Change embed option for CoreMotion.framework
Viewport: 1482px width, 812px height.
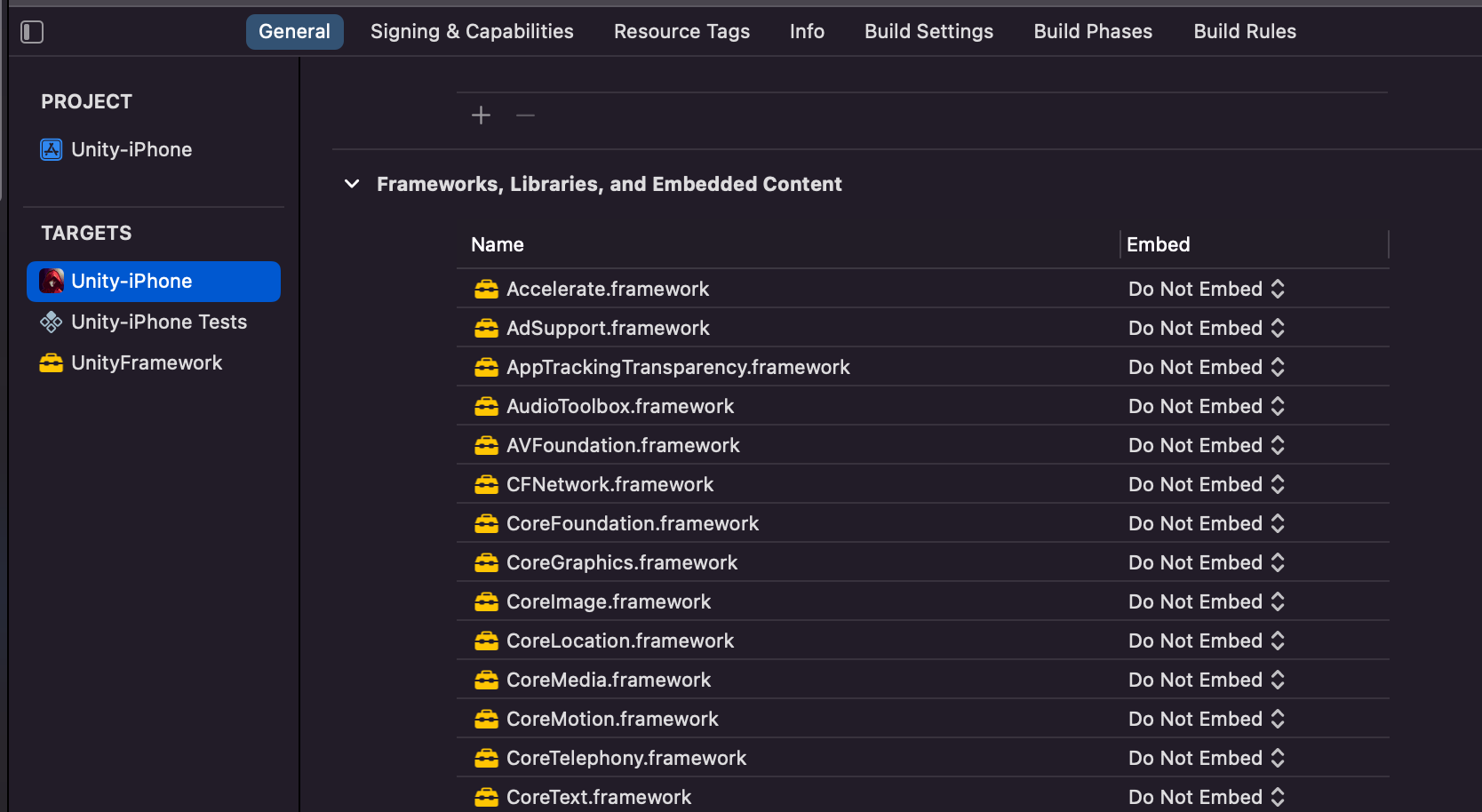(1206, 719)
